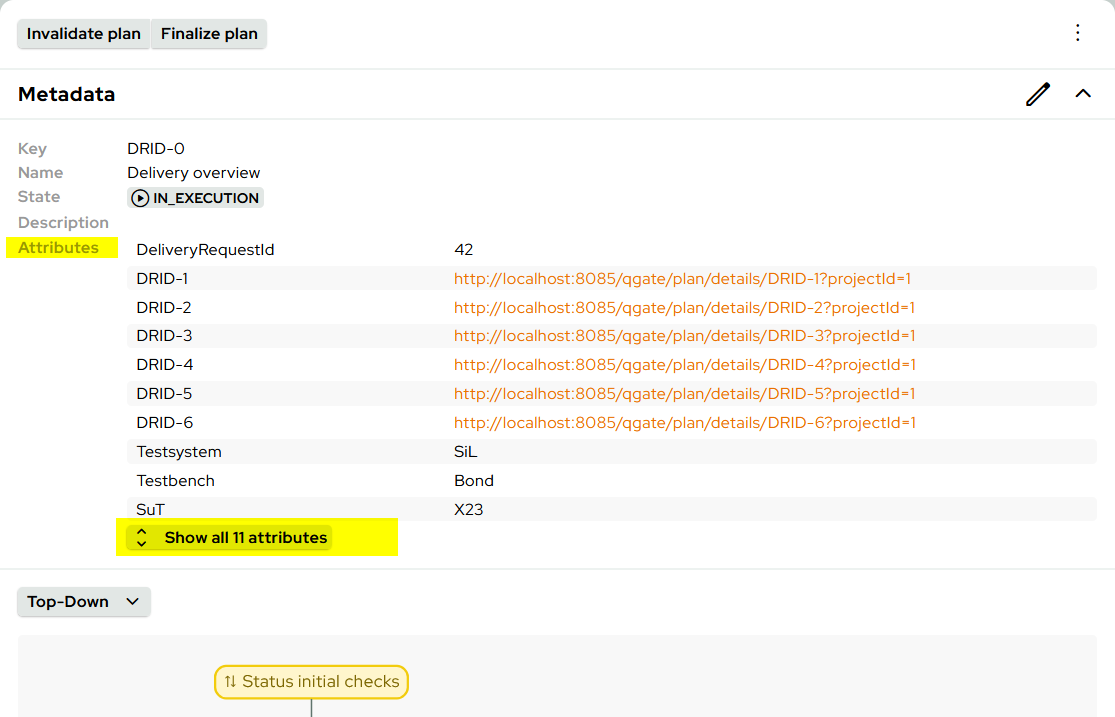The width and height of the screenshot is (1115, 717).
Task: Open the DRID-4 plan details link
Action: pyautogui.click(x=684, y=365)
